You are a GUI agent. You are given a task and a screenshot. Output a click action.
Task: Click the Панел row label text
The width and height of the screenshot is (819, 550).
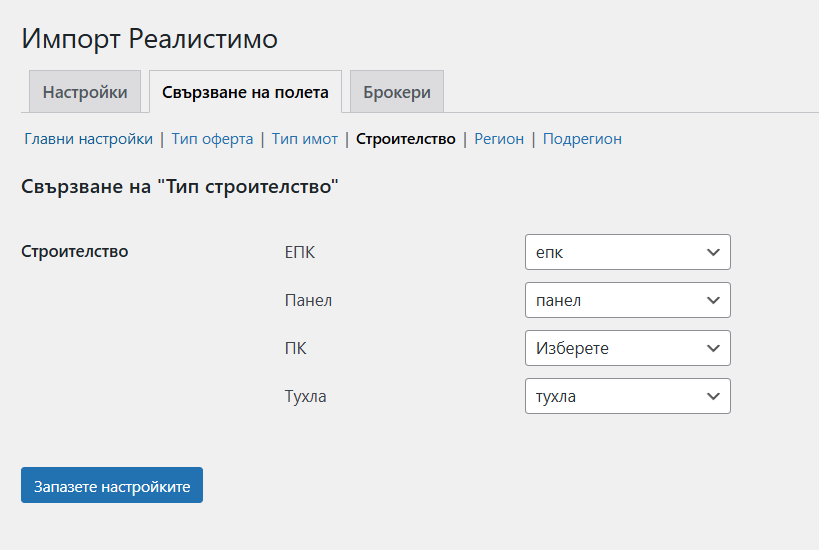[x=308, y=300]
